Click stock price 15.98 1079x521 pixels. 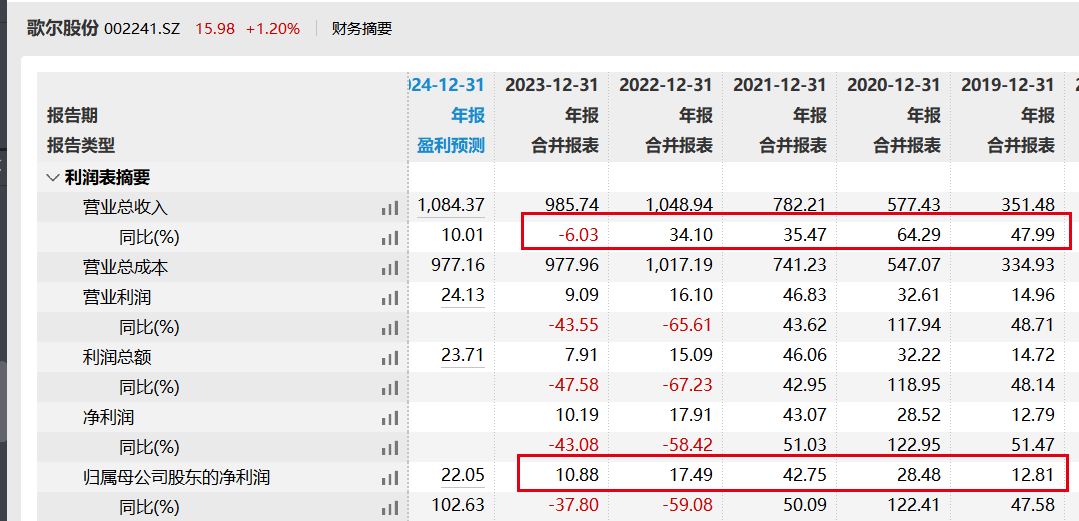tap(215, 29)
